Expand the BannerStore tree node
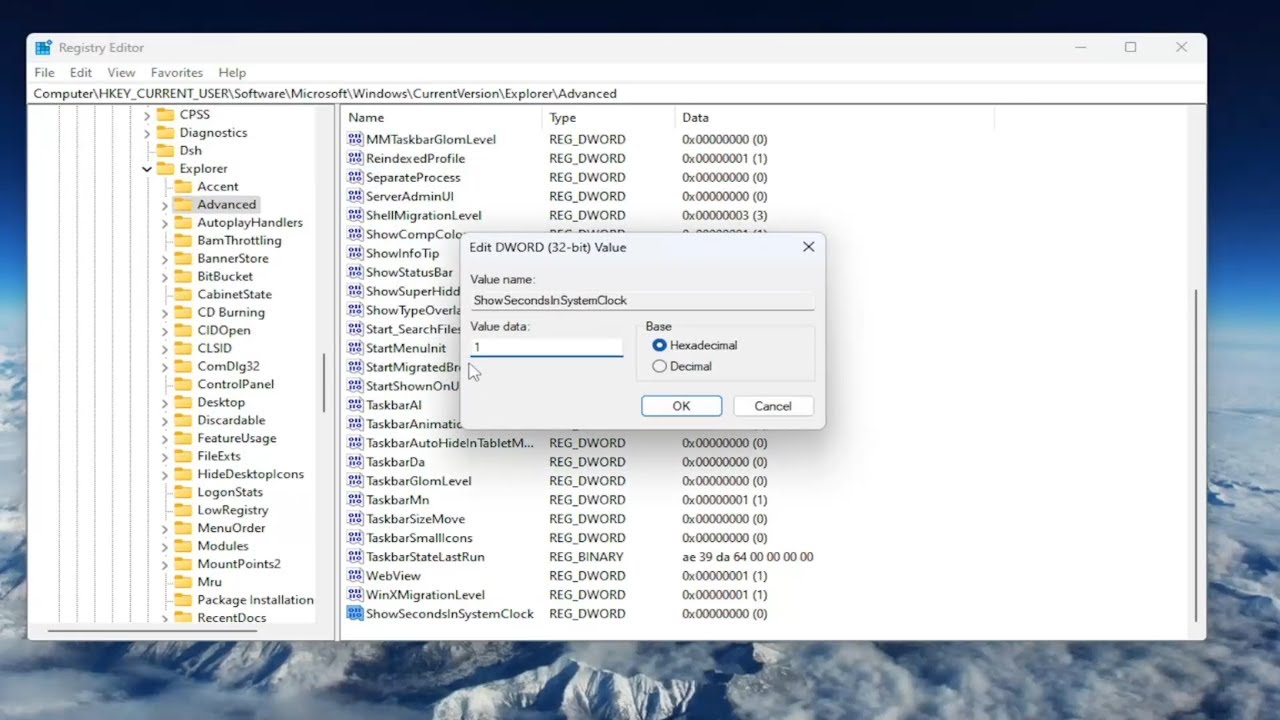1280x720 pixels. [165, 259]
